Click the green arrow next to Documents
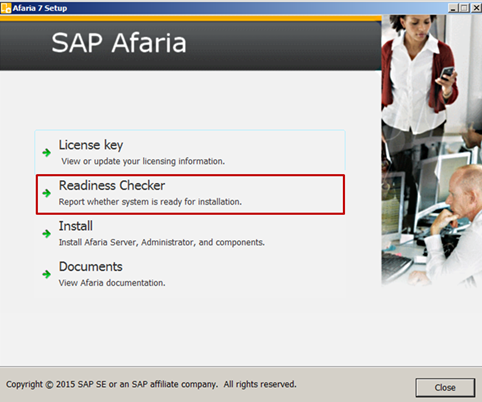The image size is (482, 402). pyautogui.click(x=47, y=274)
